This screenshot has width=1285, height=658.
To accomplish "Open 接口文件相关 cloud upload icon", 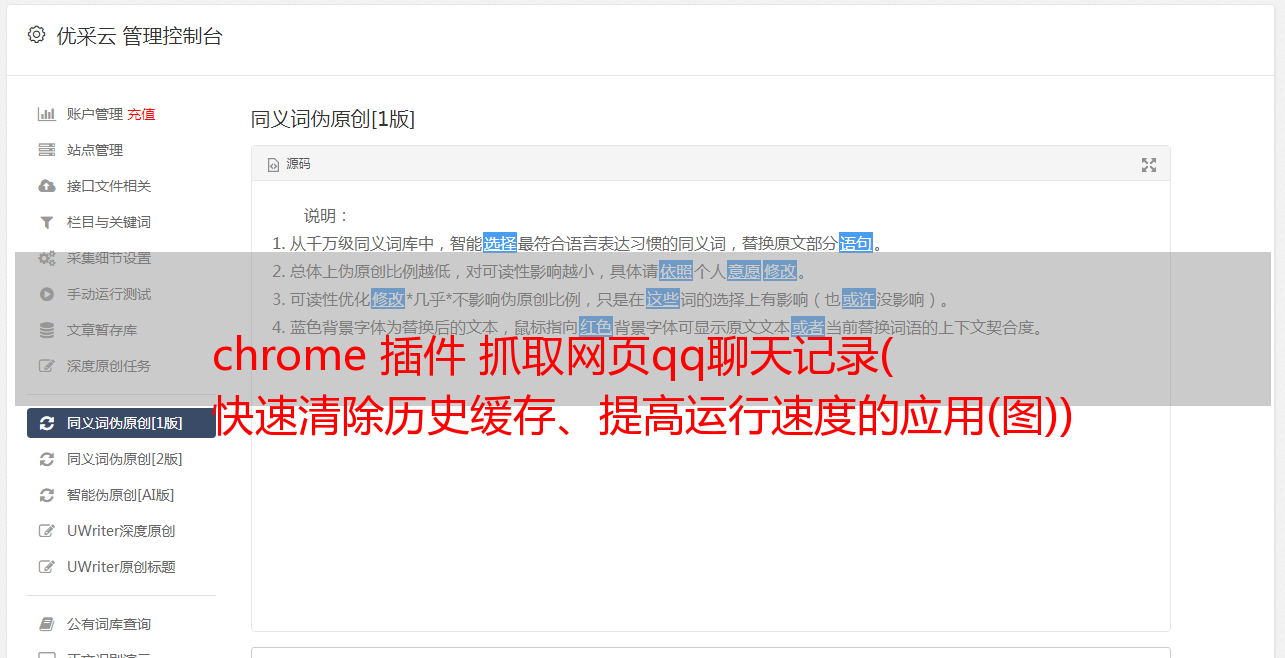I will pos(46,186).
